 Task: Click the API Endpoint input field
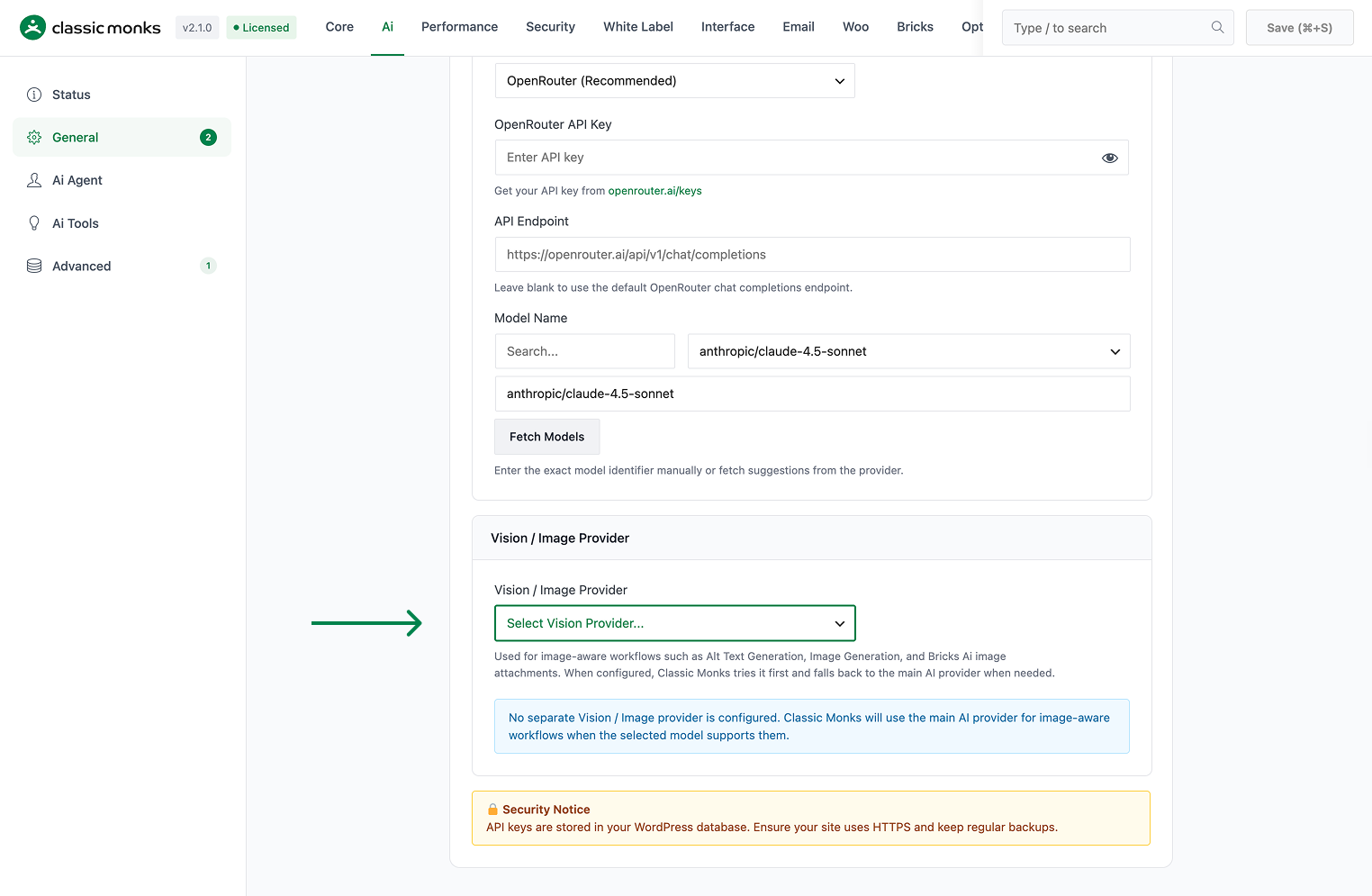coord(813,255)
